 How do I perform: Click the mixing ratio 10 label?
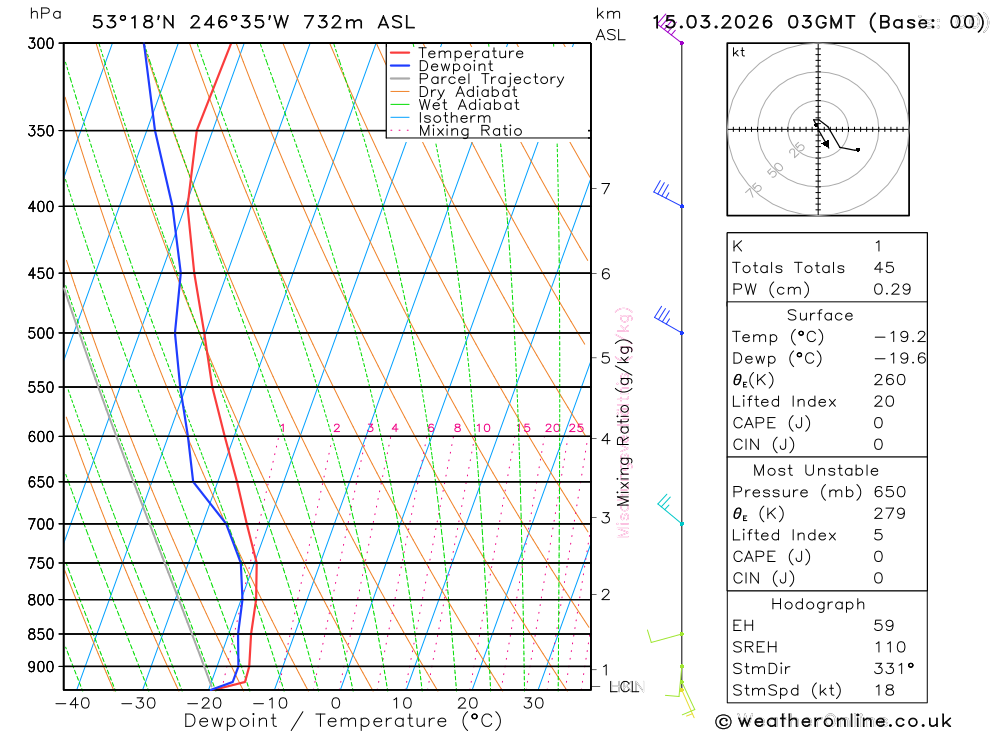[x=483, y=428]
